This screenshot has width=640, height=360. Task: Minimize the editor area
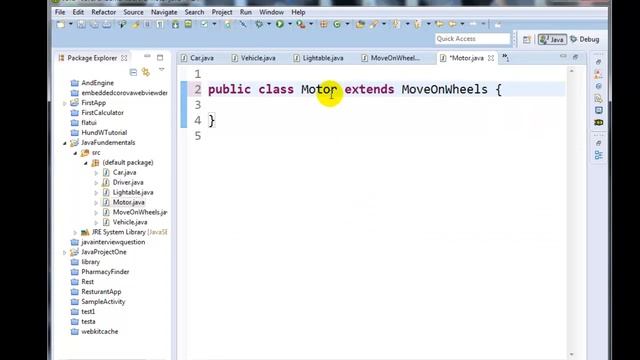(x=563, y=56)
